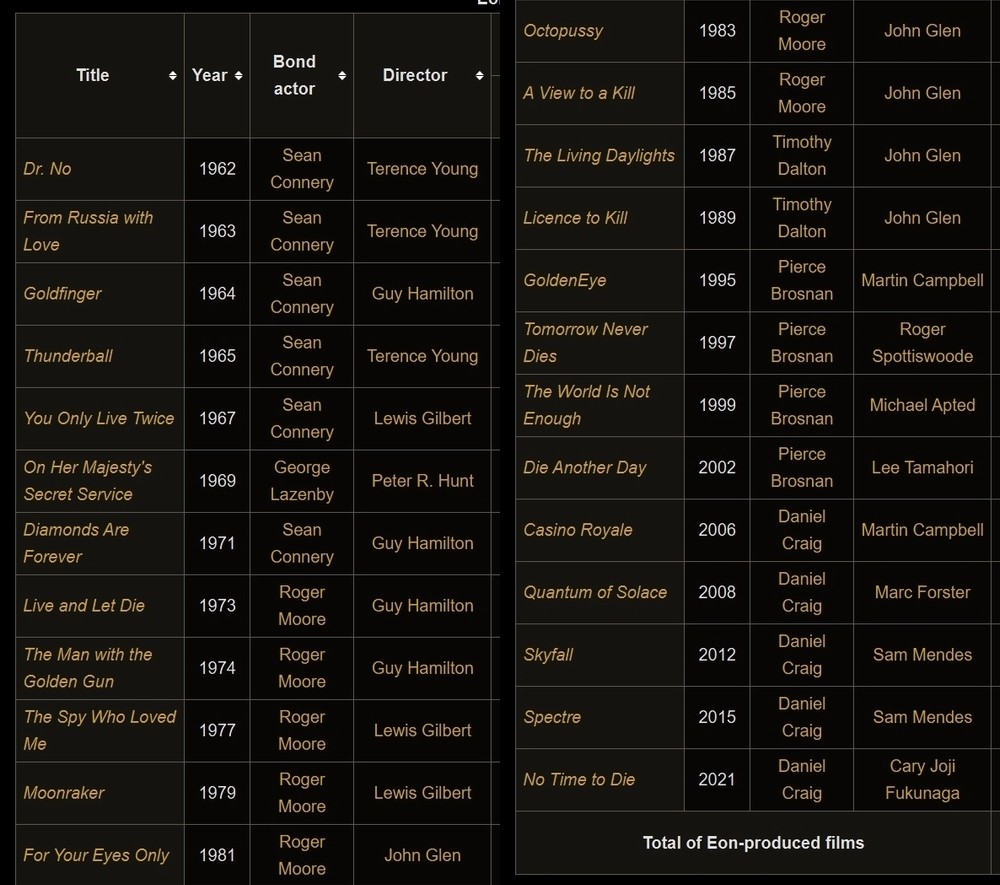Open the Moonraker film link

pos(64,793)
